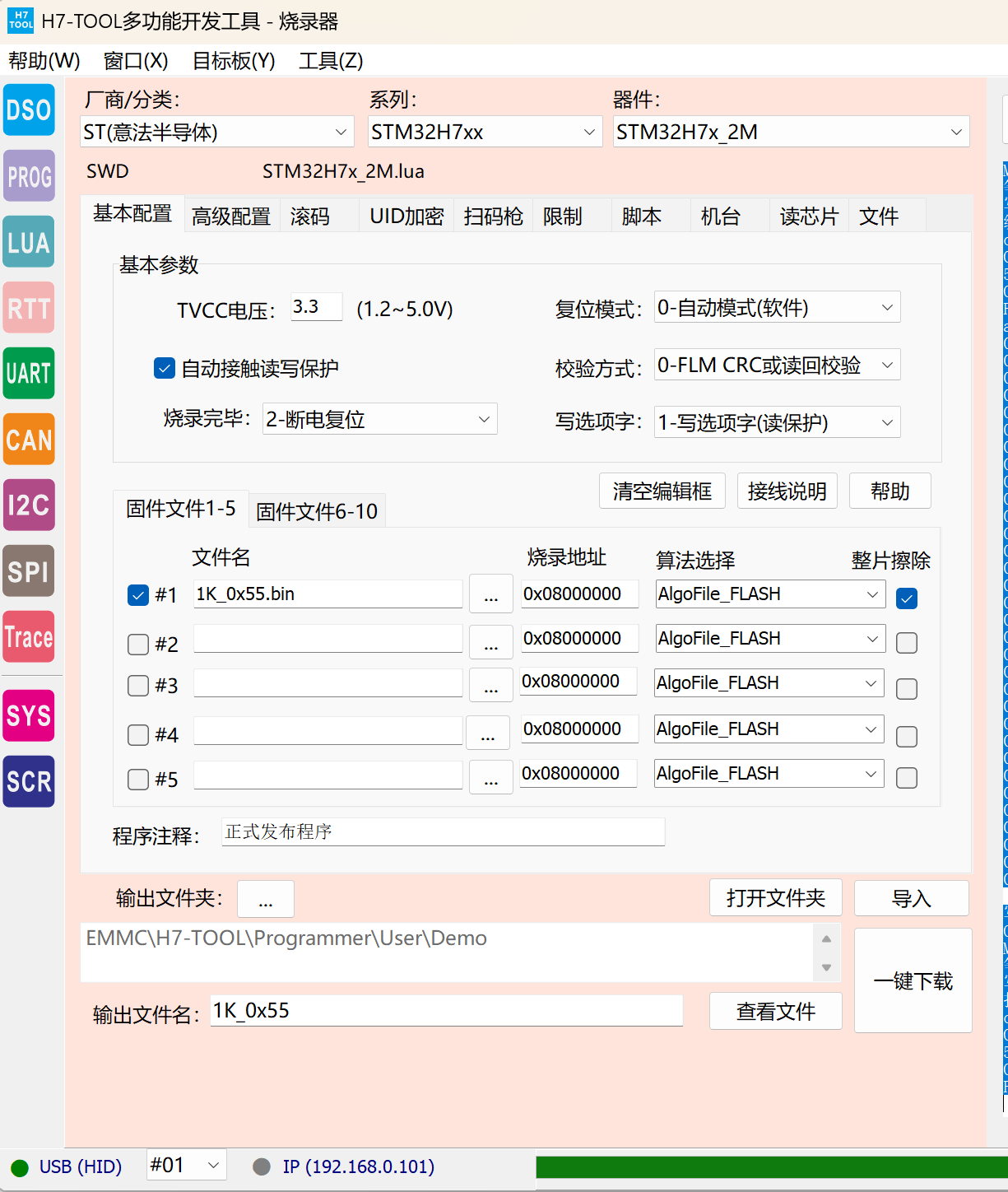
Task: Open the 目标板(Y) menu
Action: coord(234,61)
